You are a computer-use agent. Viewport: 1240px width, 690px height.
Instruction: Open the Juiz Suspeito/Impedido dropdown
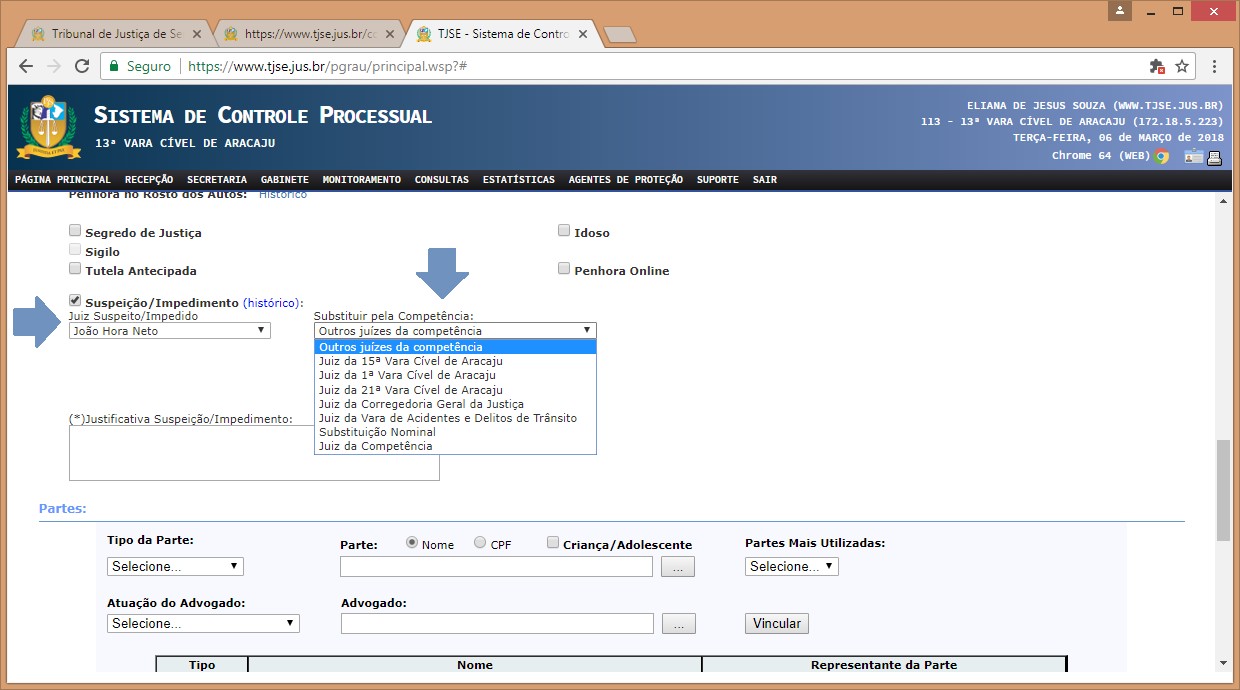pyautogui.click(x=169, y=330)
